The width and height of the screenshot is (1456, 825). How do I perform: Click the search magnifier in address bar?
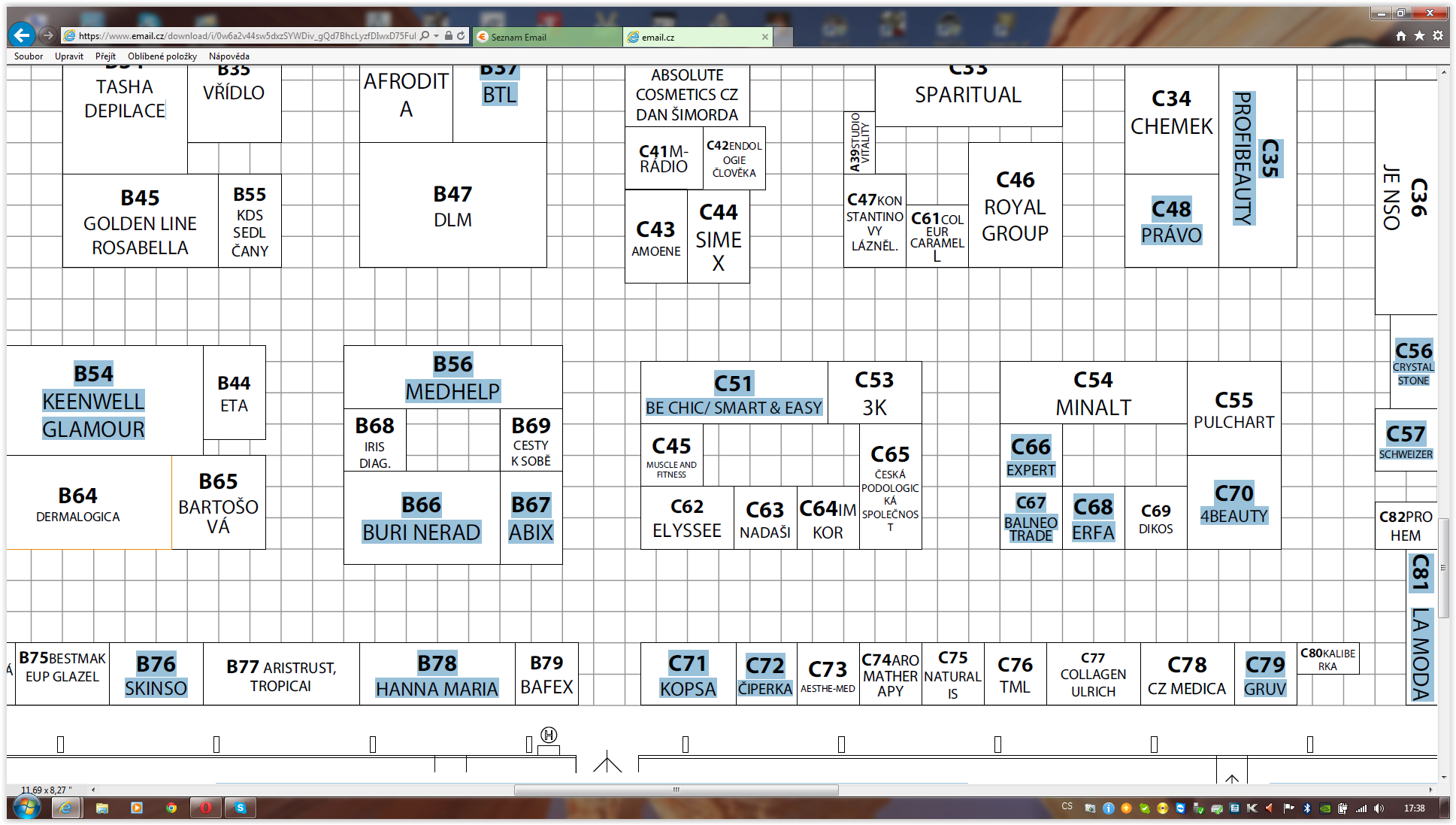425,35
